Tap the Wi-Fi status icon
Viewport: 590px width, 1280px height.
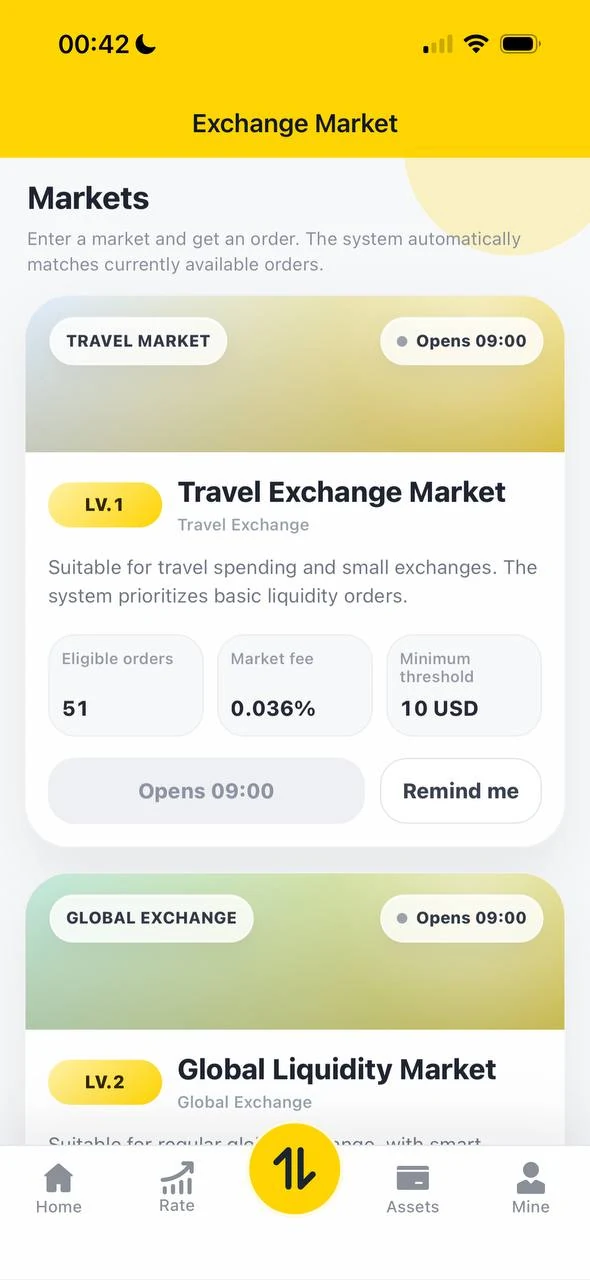click(x=476, y=44)
